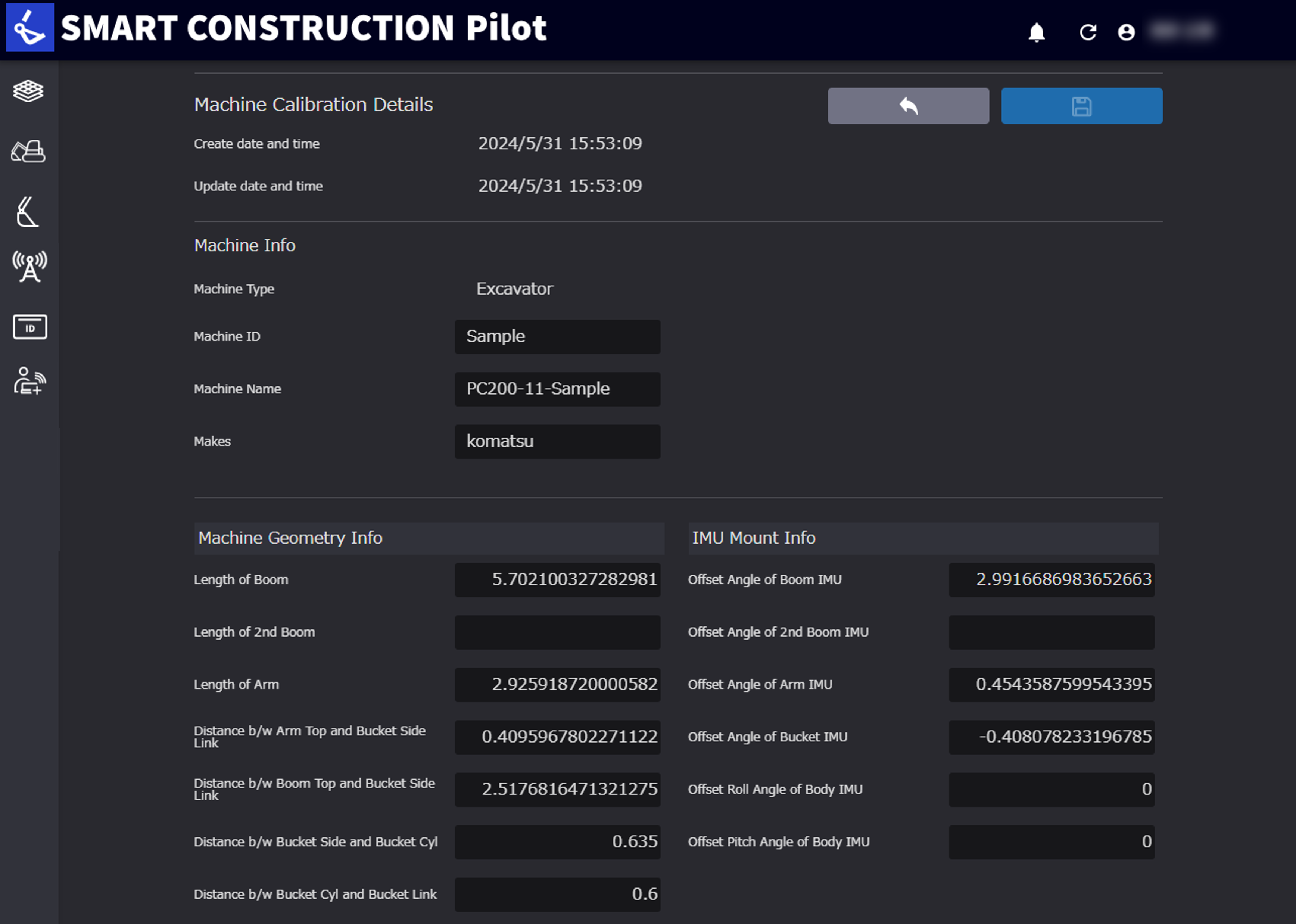1296x924 pixels.
Task: Click the Offset Roll Angle of Body IMU field
Action: point(1052,789)
